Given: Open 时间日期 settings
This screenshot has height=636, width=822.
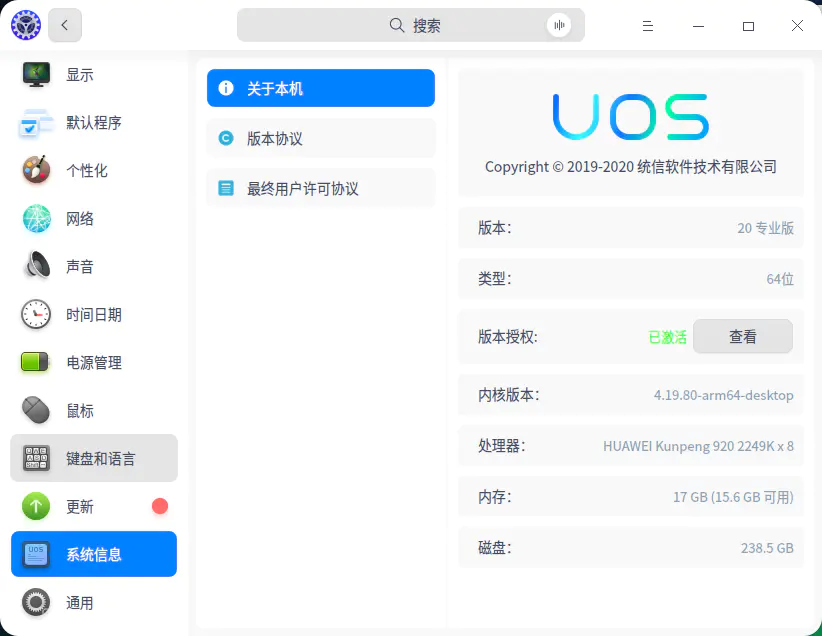Looking at the screenshot, I should [x=94, y=315].
